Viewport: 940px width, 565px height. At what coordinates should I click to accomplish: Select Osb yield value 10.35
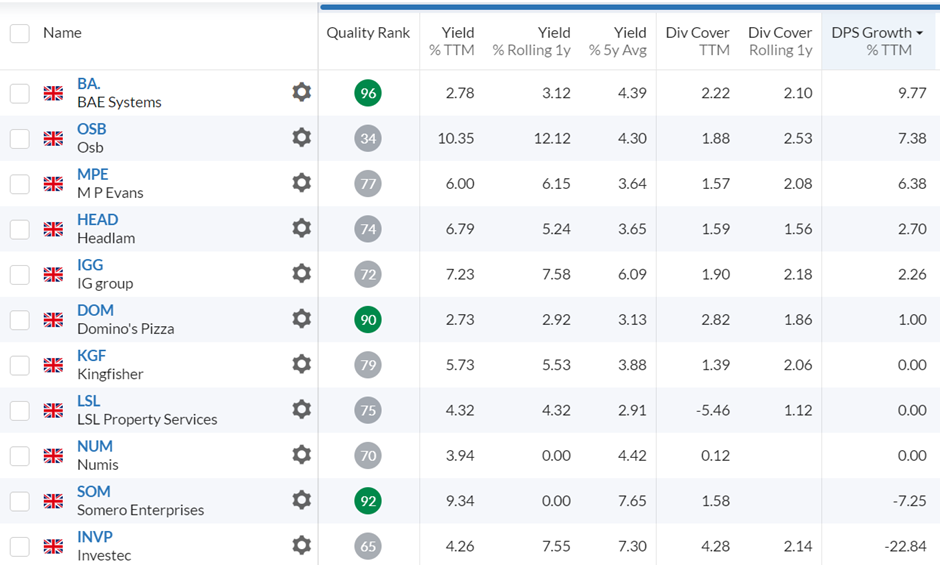pos(456,139)
